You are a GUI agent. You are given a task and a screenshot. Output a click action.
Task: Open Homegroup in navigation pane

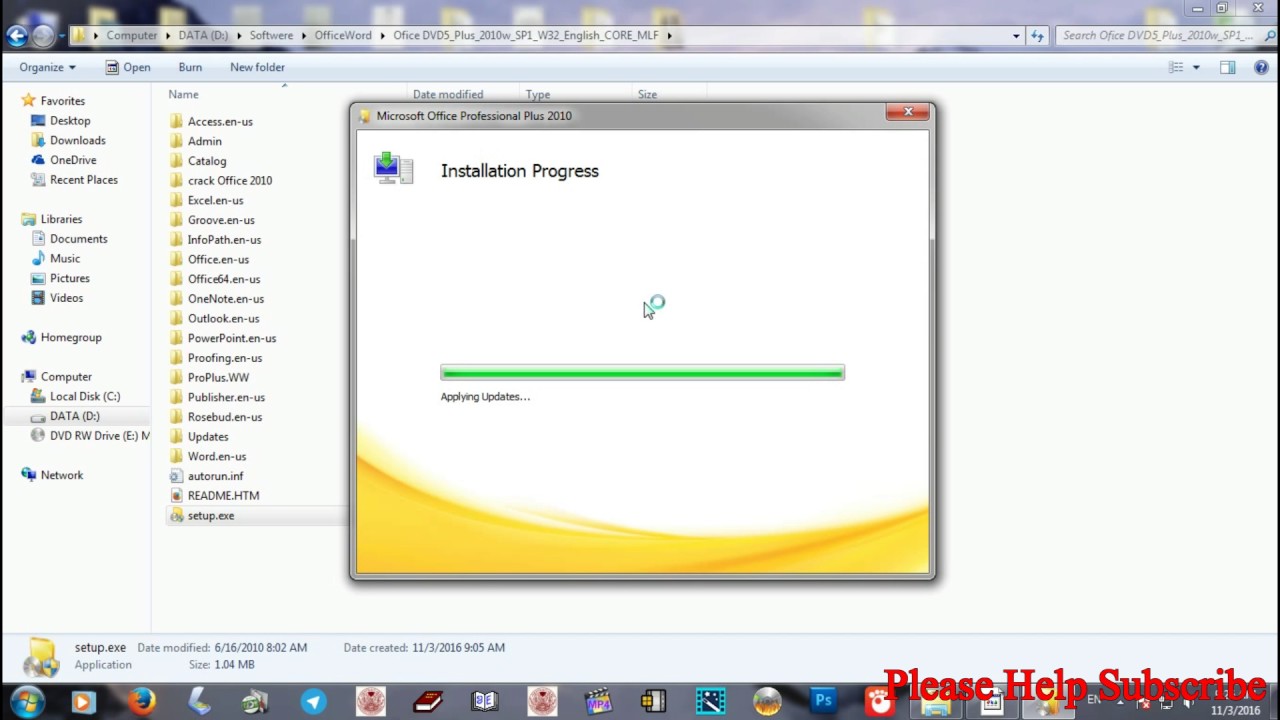click(71, 338)
